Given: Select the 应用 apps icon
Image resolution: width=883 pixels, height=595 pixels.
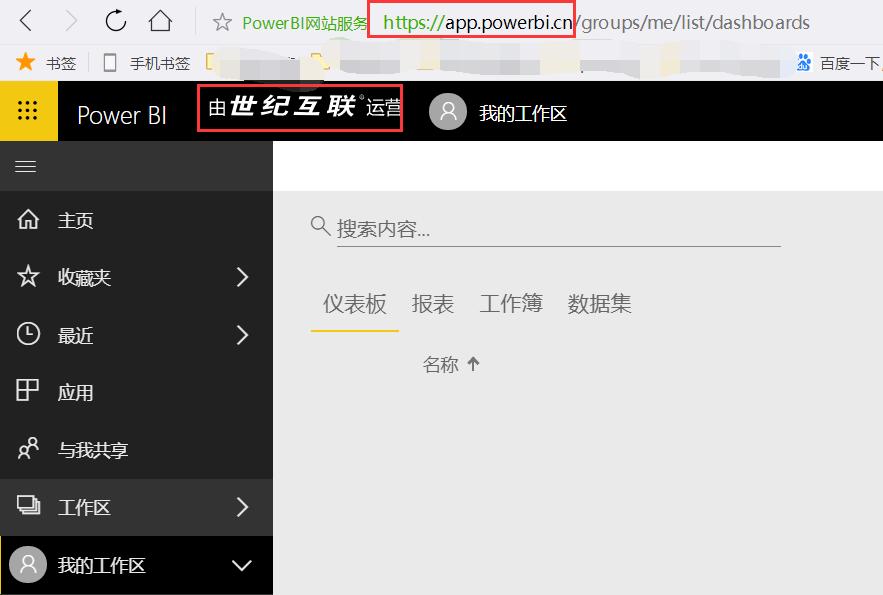Looking at the screenshot, I should point(27,391).
